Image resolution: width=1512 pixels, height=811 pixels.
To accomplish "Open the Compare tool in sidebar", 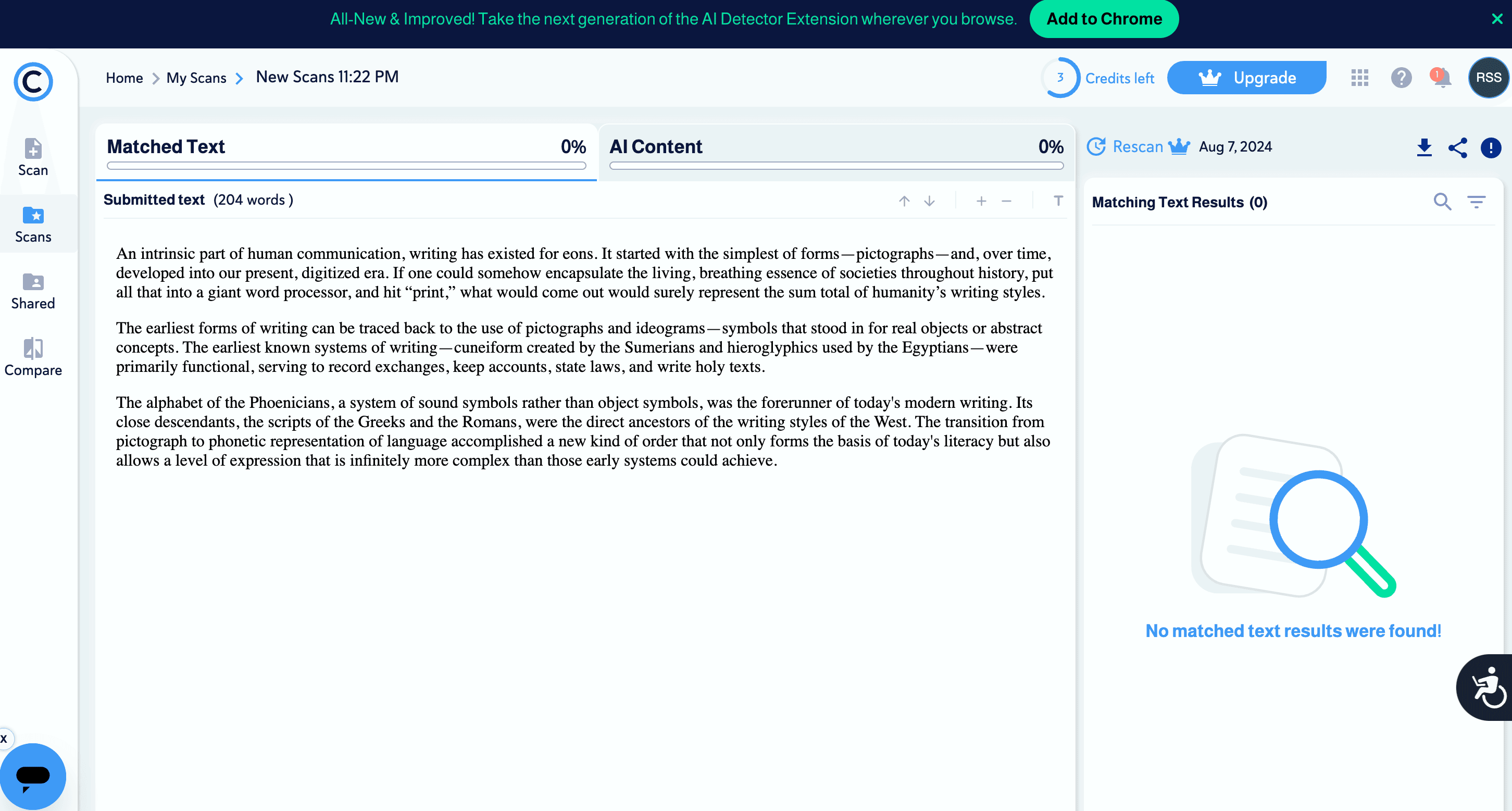I will click(33, 357).
